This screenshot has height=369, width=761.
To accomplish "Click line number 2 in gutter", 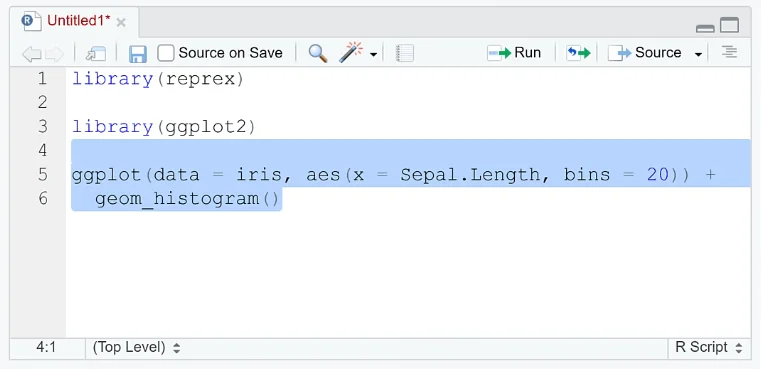I will pos(43,102).
